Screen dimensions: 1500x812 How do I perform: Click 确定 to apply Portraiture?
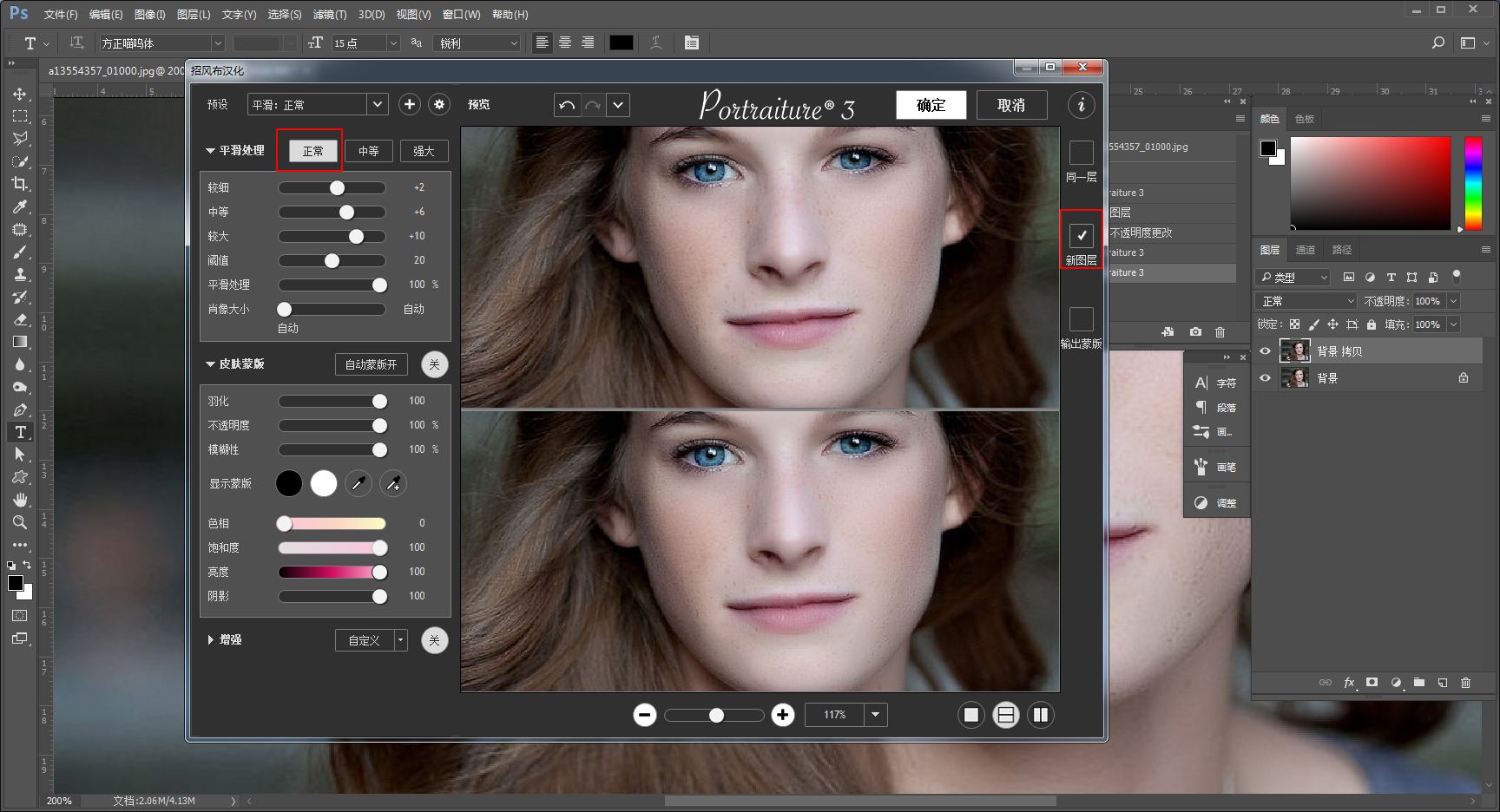coord(931,105)
